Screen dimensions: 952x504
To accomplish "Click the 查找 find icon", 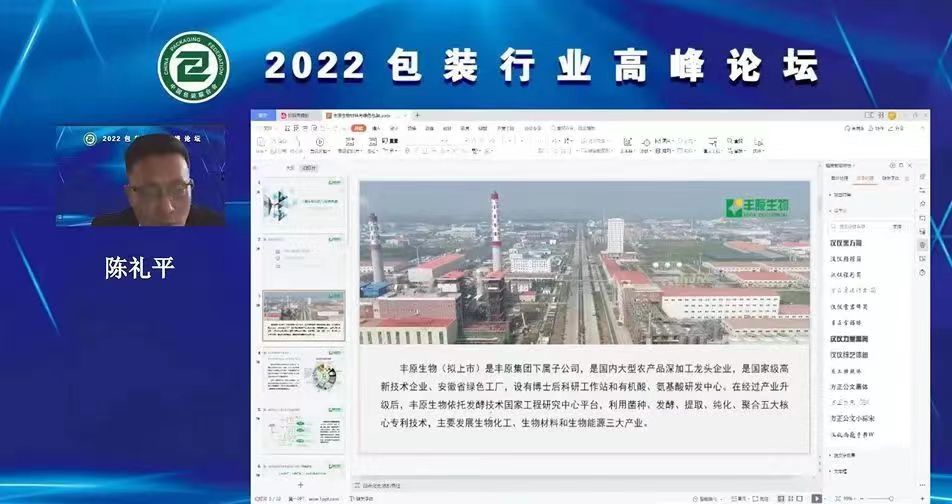I will 735,141.
